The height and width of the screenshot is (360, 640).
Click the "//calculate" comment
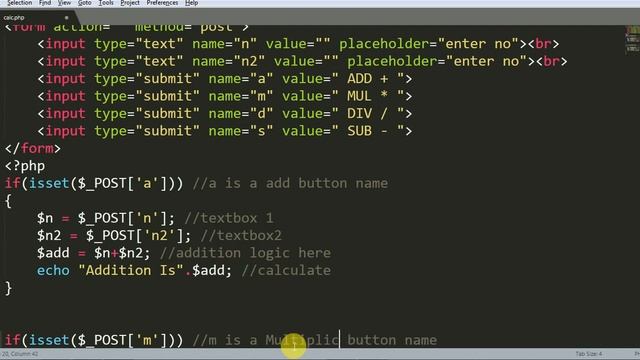click(286, 271)
